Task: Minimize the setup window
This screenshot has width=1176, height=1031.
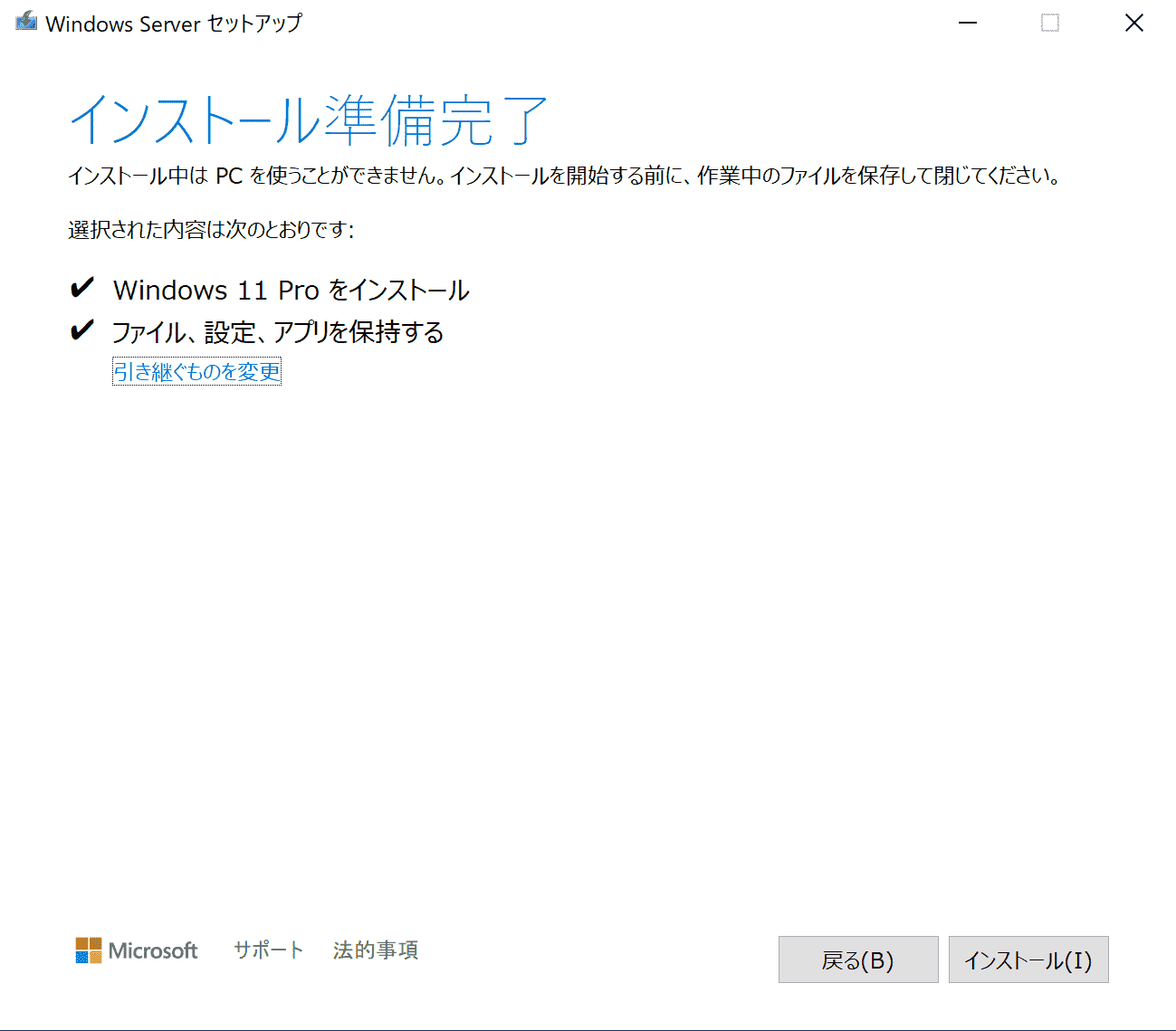Action: pyautogui.click(x=968, y=23)
